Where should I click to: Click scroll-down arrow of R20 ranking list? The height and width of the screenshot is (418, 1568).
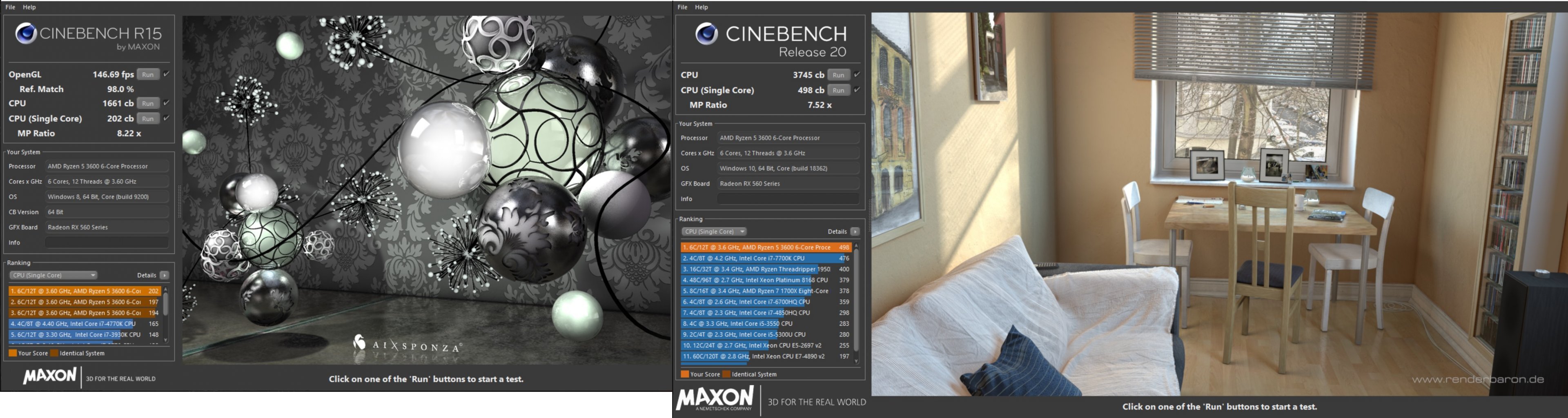856,361
